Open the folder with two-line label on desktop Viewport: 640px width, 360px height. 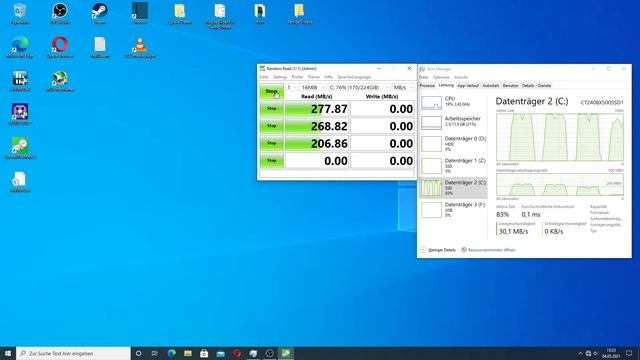click(x=220, y=16)
